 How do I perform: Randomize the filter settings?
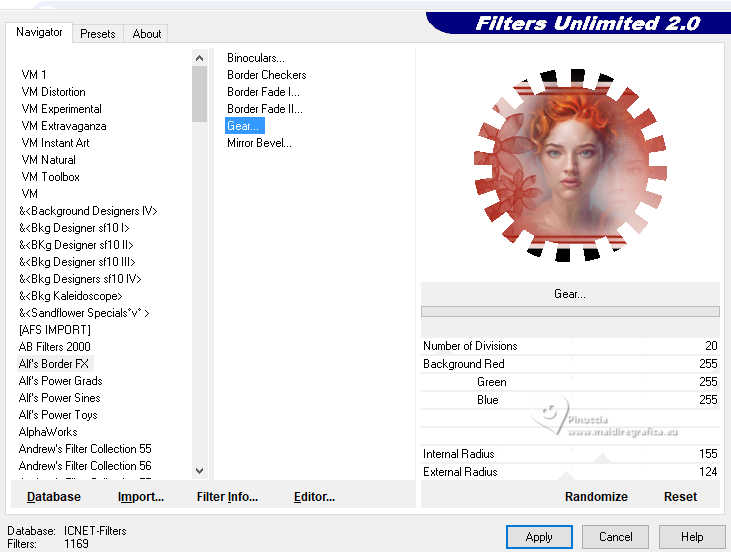(596, 497)
